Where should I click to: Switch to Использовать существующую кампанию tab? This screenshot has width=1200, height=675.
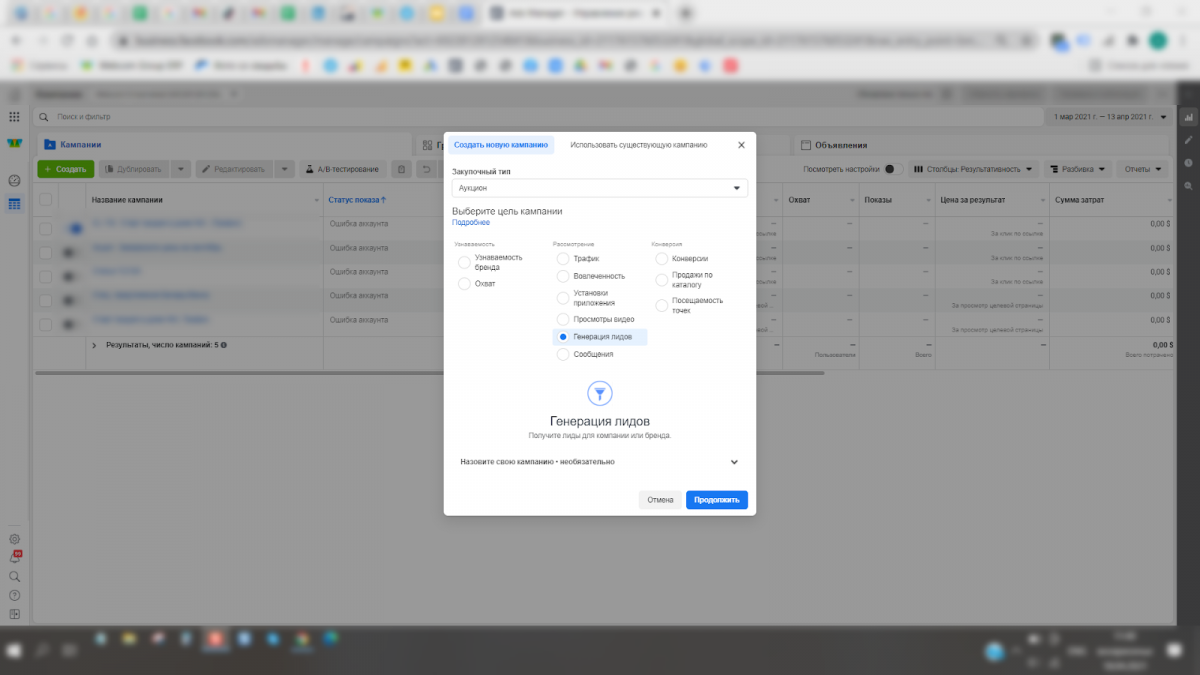[x=638, y=145]
